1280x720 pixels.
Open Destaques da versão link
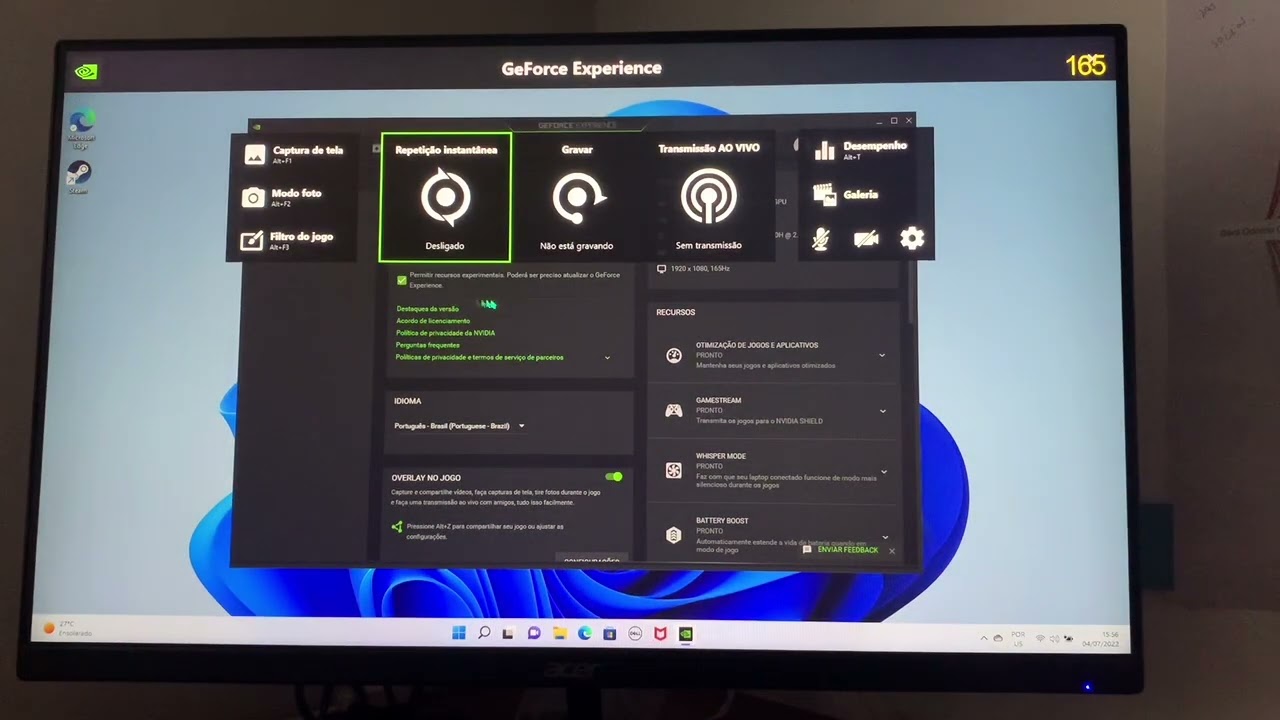(x=427, y=309)
